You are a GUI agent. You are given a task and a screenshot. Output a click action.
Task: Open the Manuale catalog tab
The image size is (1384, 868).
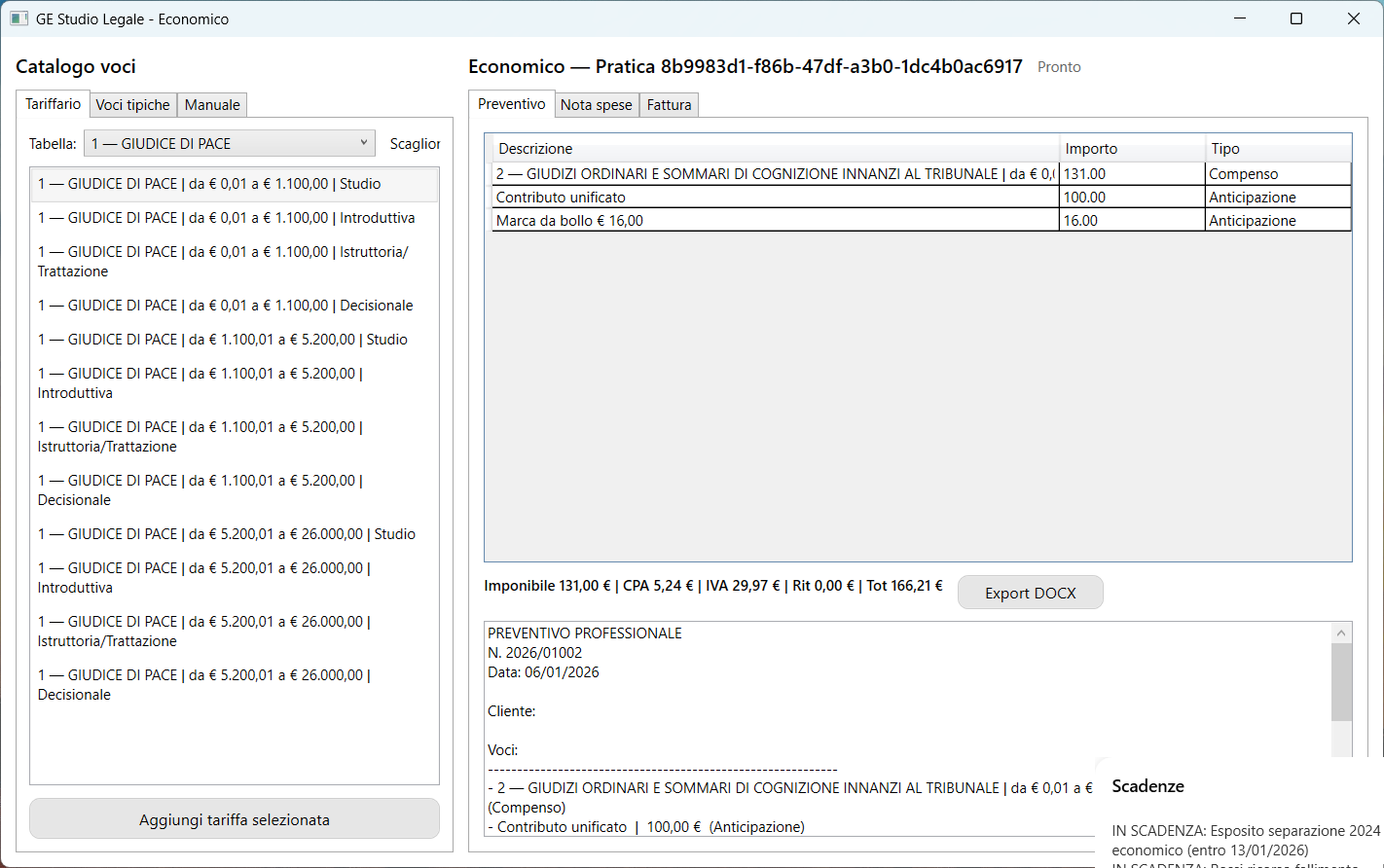click(212, 105)
